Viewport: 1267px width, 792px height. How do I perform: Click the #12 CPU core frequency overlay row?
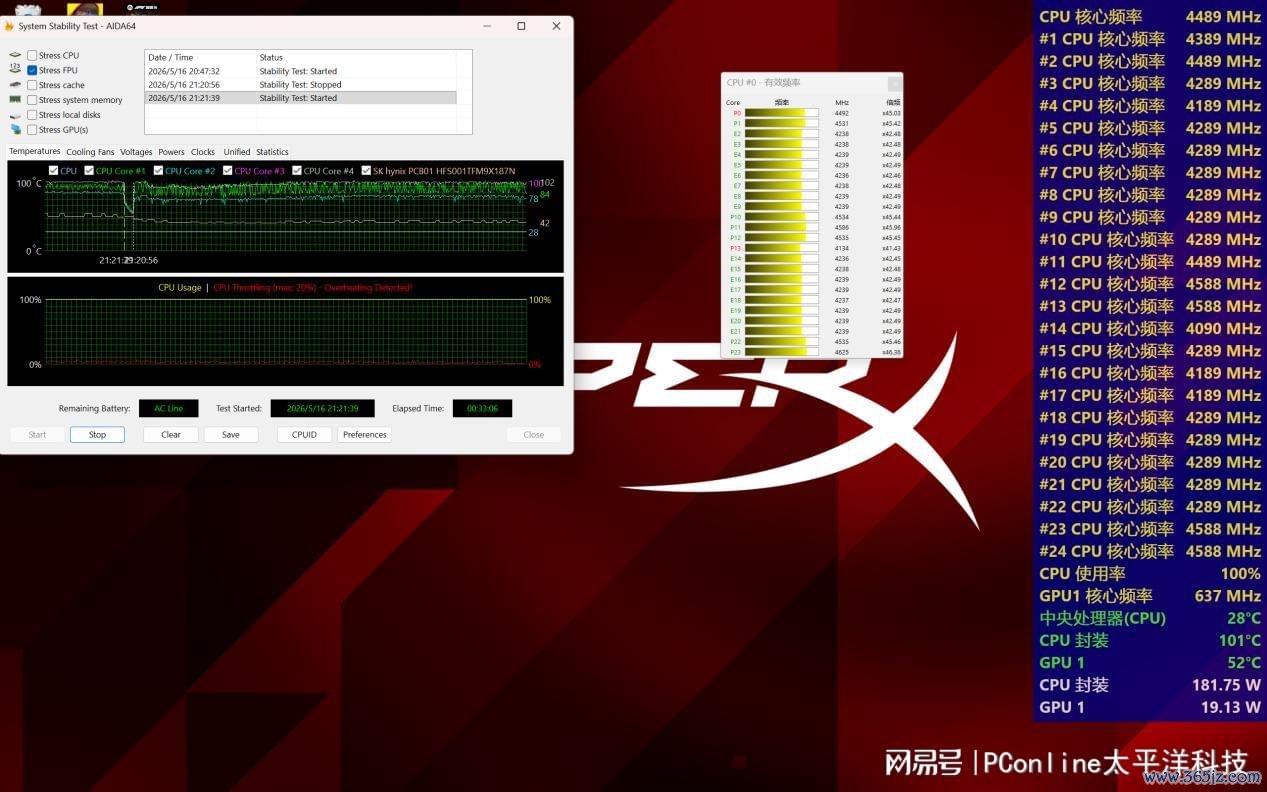pos(1150,284)
